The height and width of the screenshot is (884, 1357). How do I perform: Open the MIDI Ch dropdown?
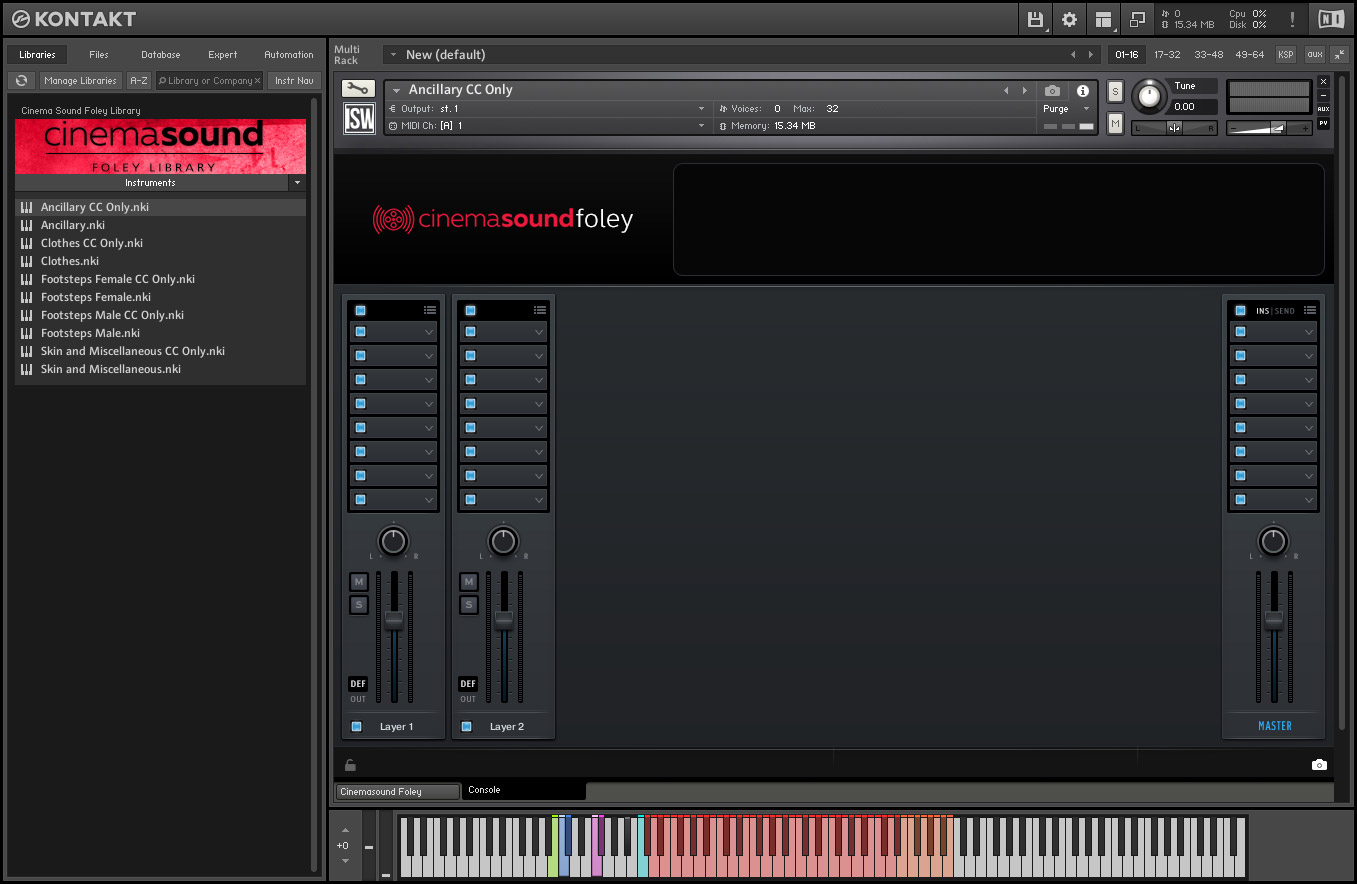[x=546, y=126]
